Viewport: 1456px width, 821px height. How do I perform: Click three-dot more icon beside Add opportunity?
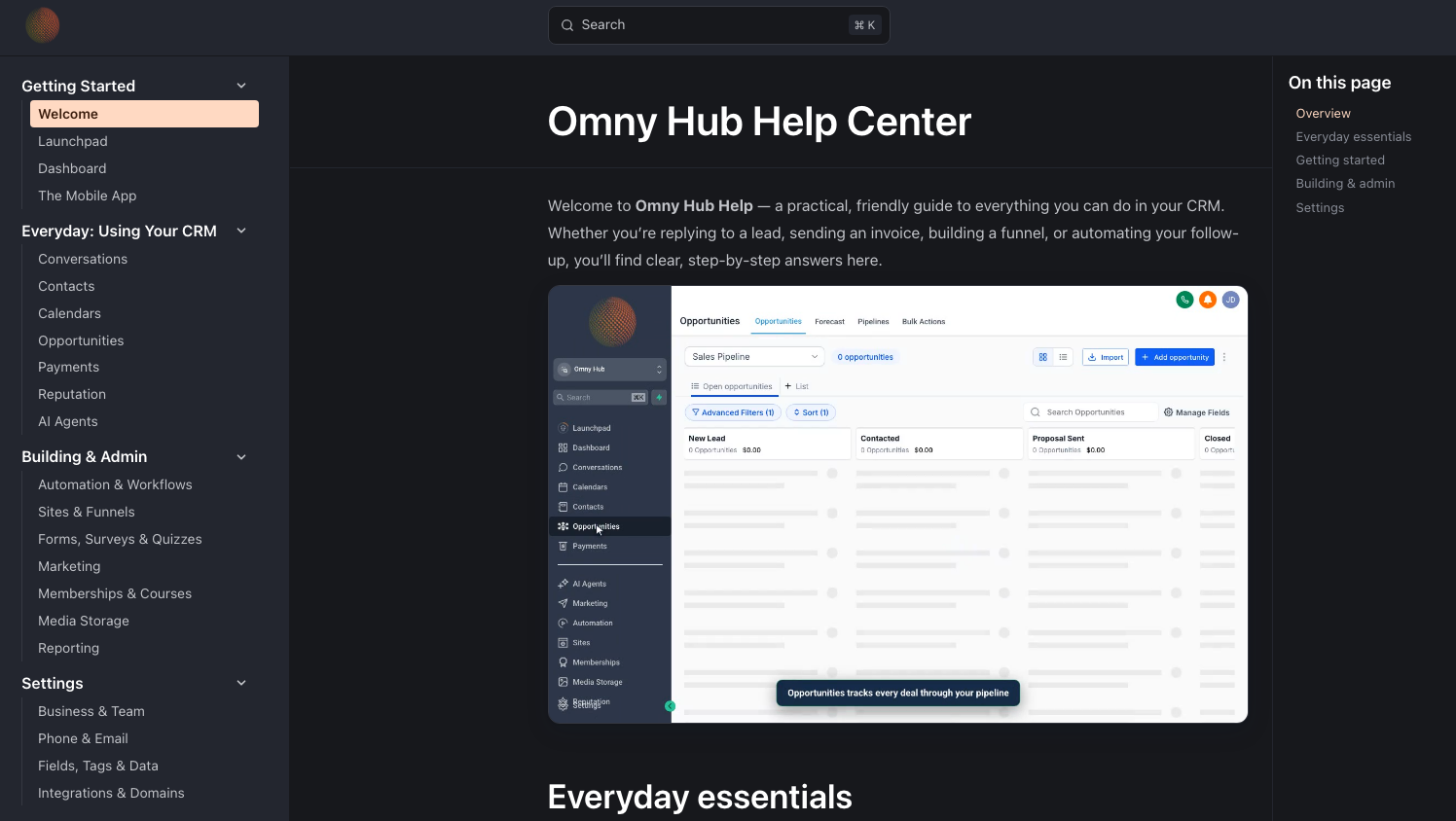pos(1224,357)
